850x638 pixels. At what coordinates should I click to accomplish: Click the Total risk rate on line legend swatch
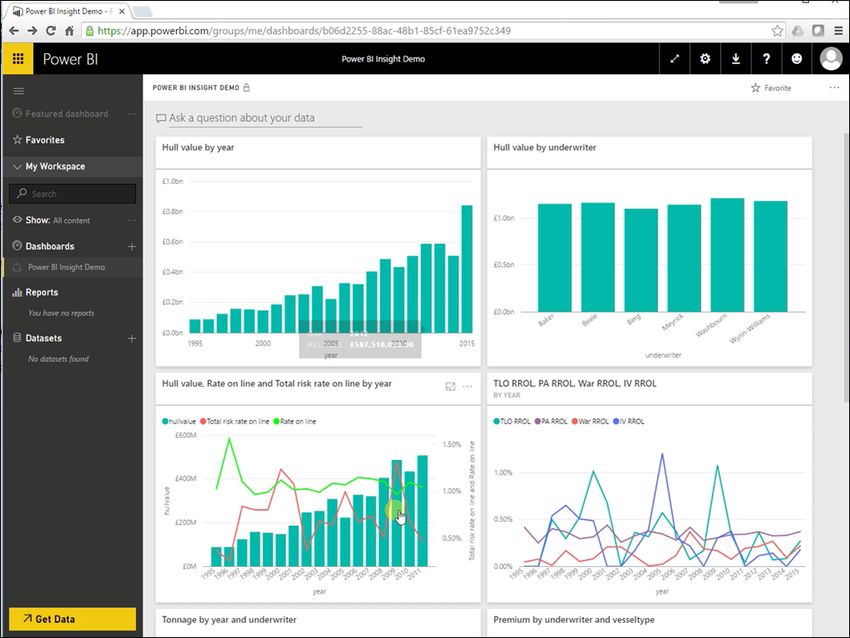pyautogui.click(x=203, y=421)
